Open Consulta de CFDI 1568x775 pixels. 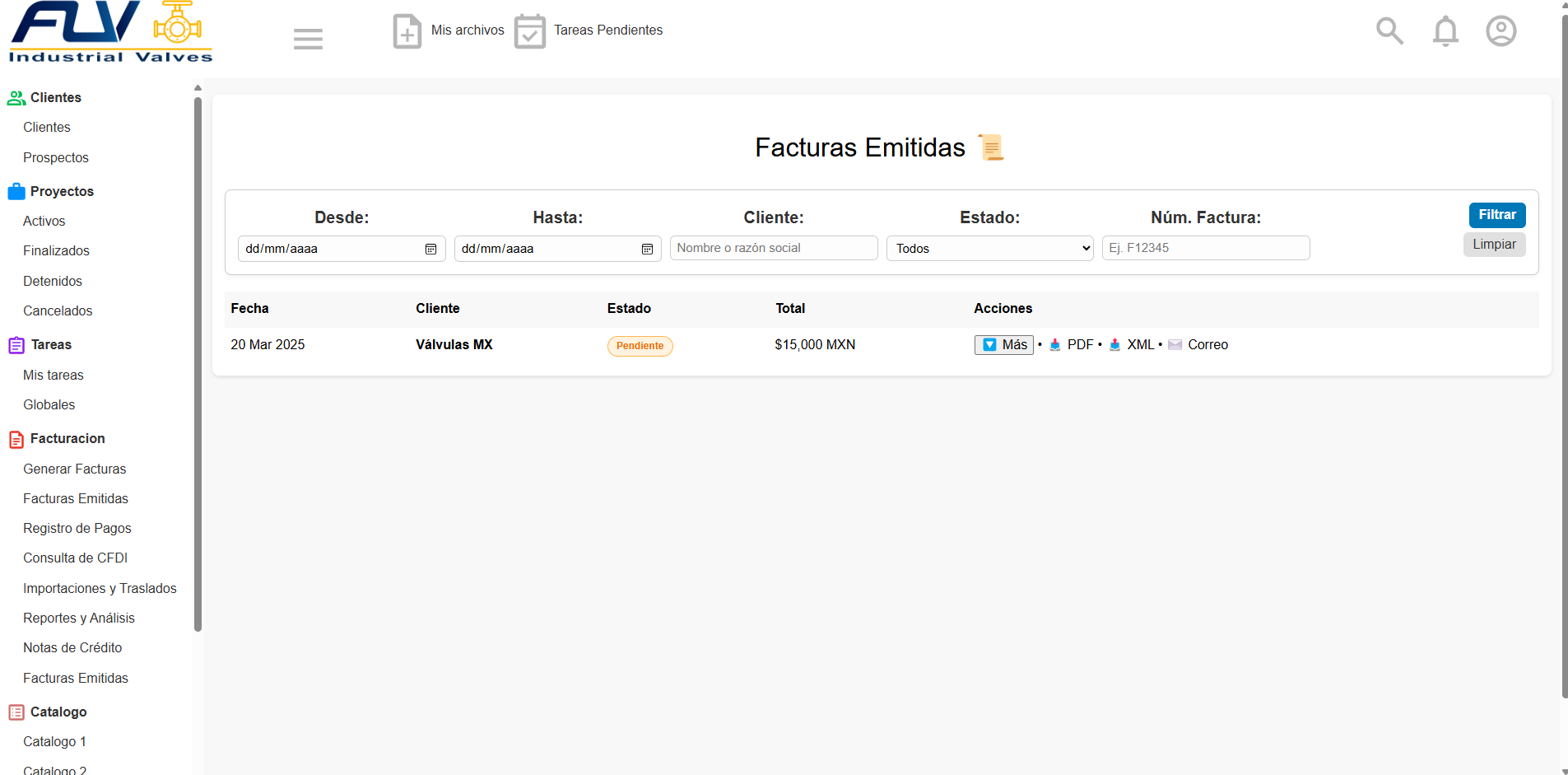tap(76, 558)
